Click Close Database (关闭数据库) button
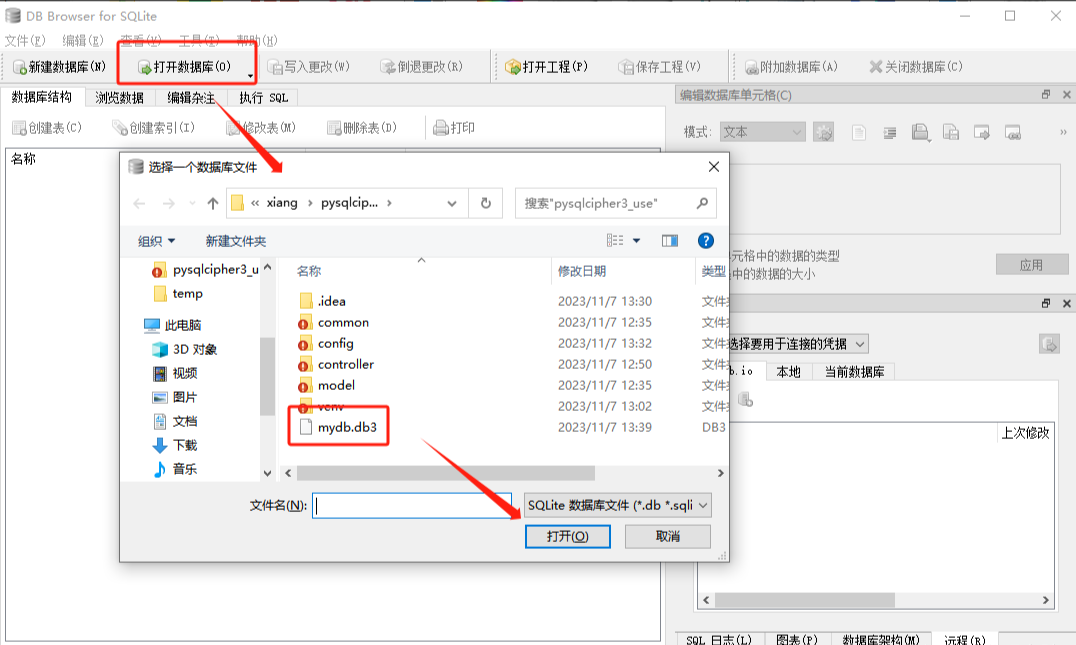Viewport: 1076px width, 645px height. click(916, 67)
